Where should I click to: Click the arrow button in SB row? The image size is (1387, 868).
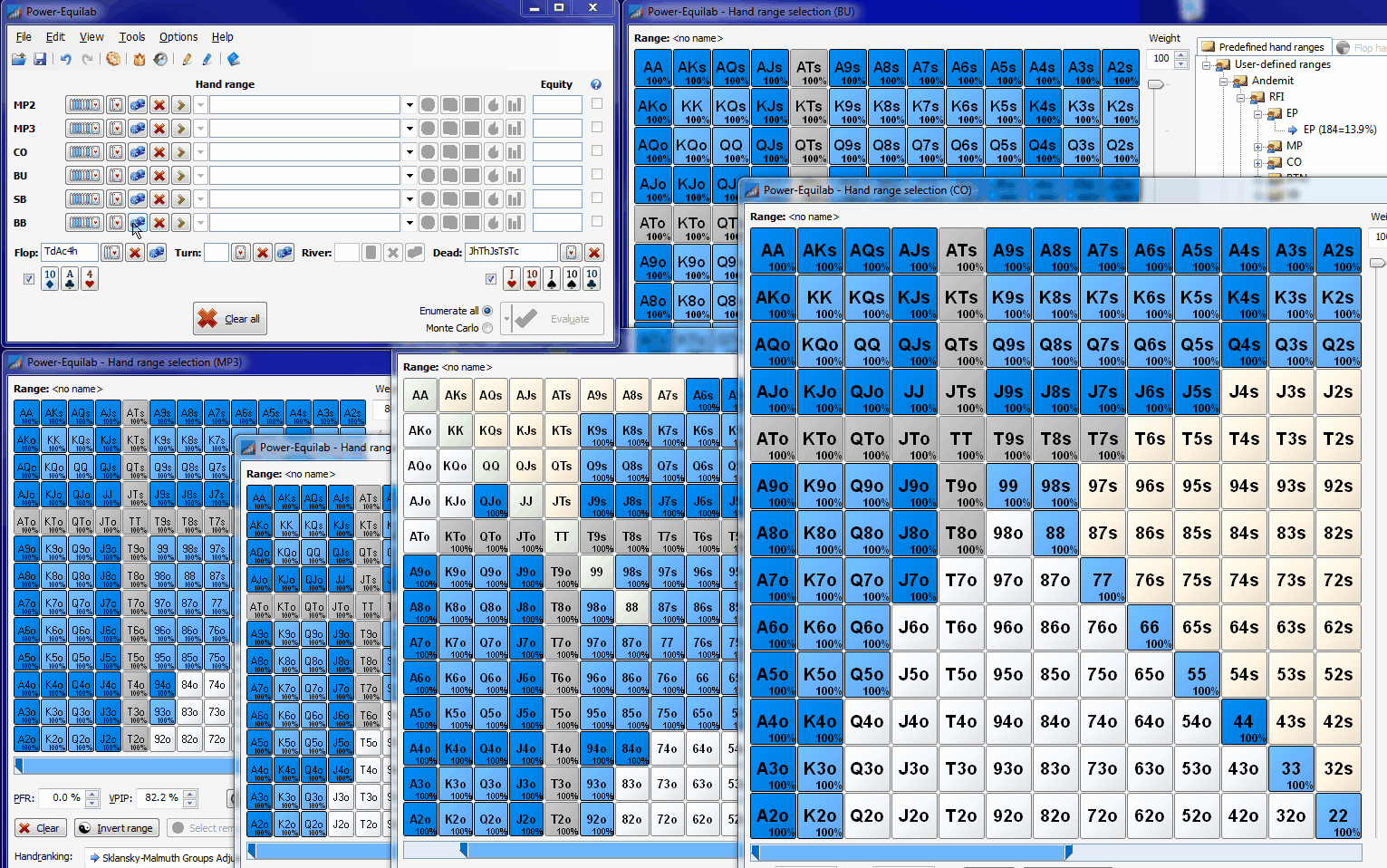pos(181,199)
